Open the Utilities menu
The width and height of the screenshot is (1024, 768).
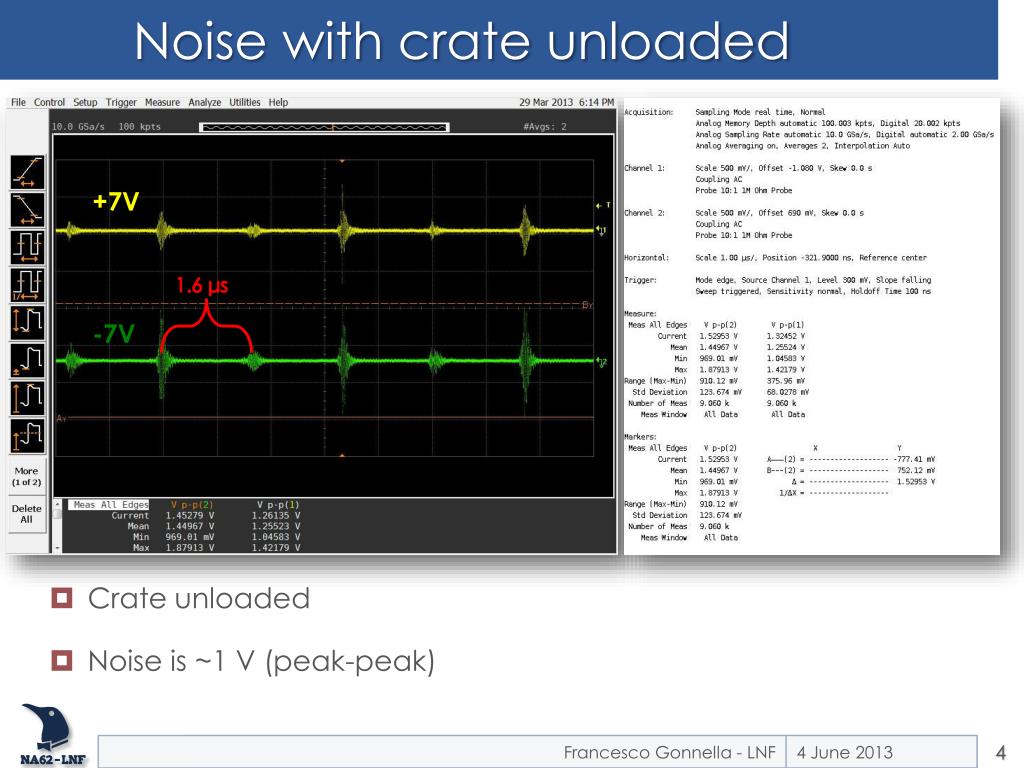point(244,103)
